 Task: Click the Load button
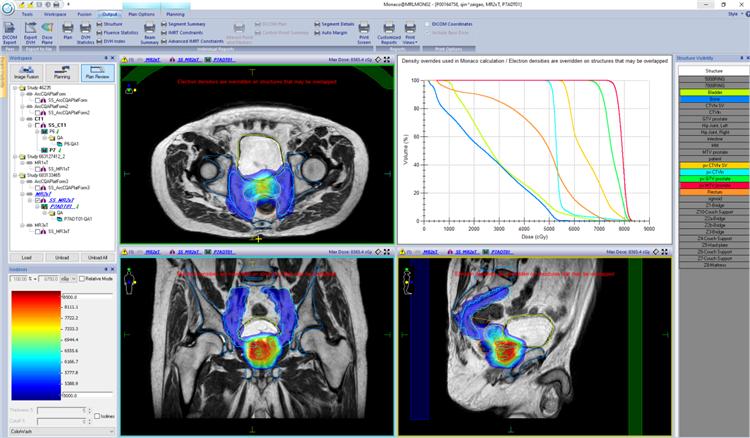tap(26, 258)
